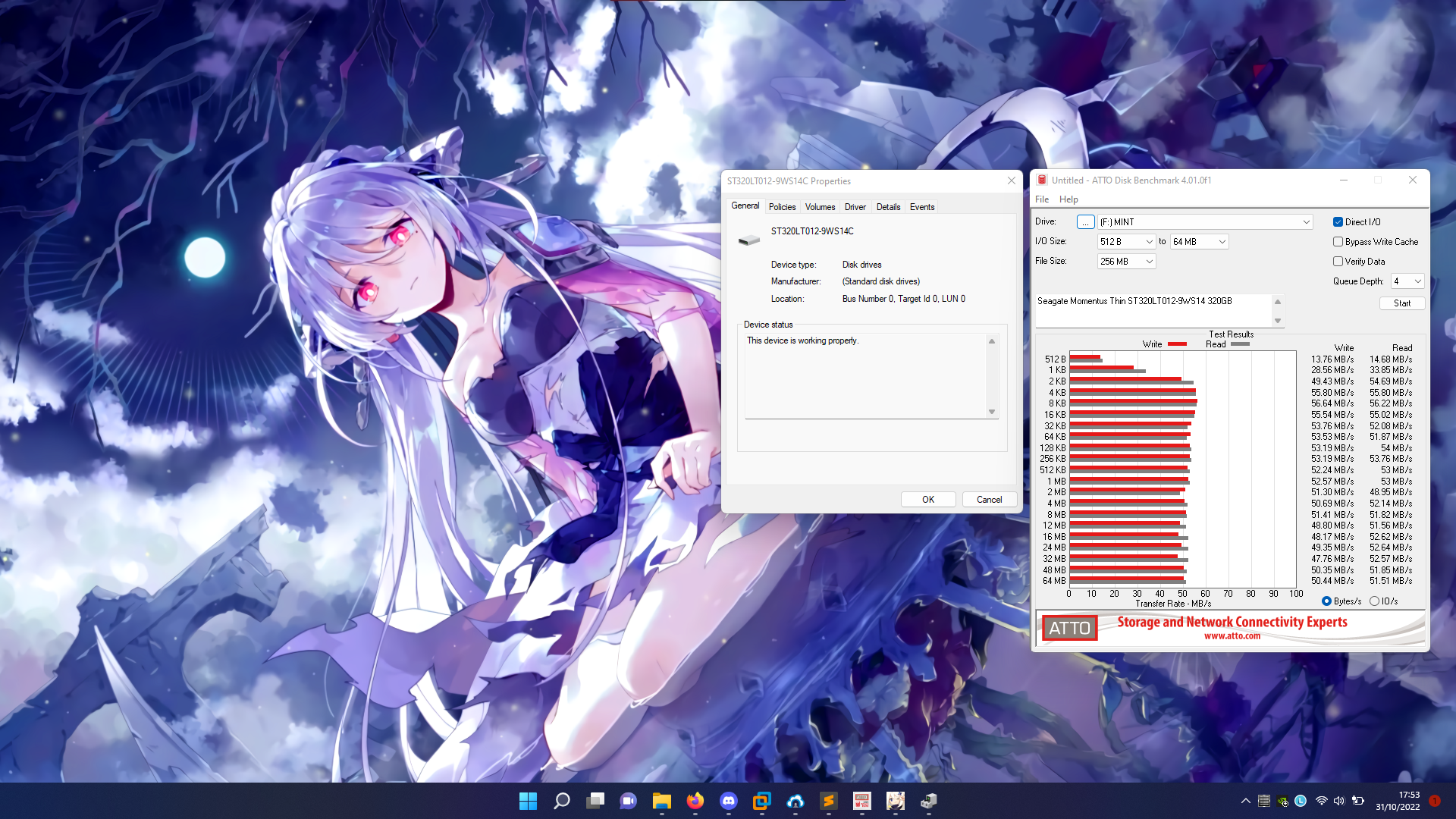Open the Help menu in ATTO

point(1068,199)
